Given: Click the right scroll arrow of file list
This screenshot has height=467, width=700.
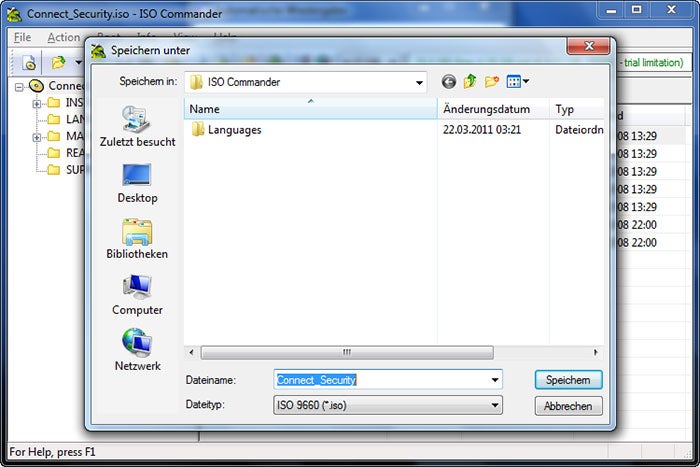Looking at the screenshot, I should (596, 352).
